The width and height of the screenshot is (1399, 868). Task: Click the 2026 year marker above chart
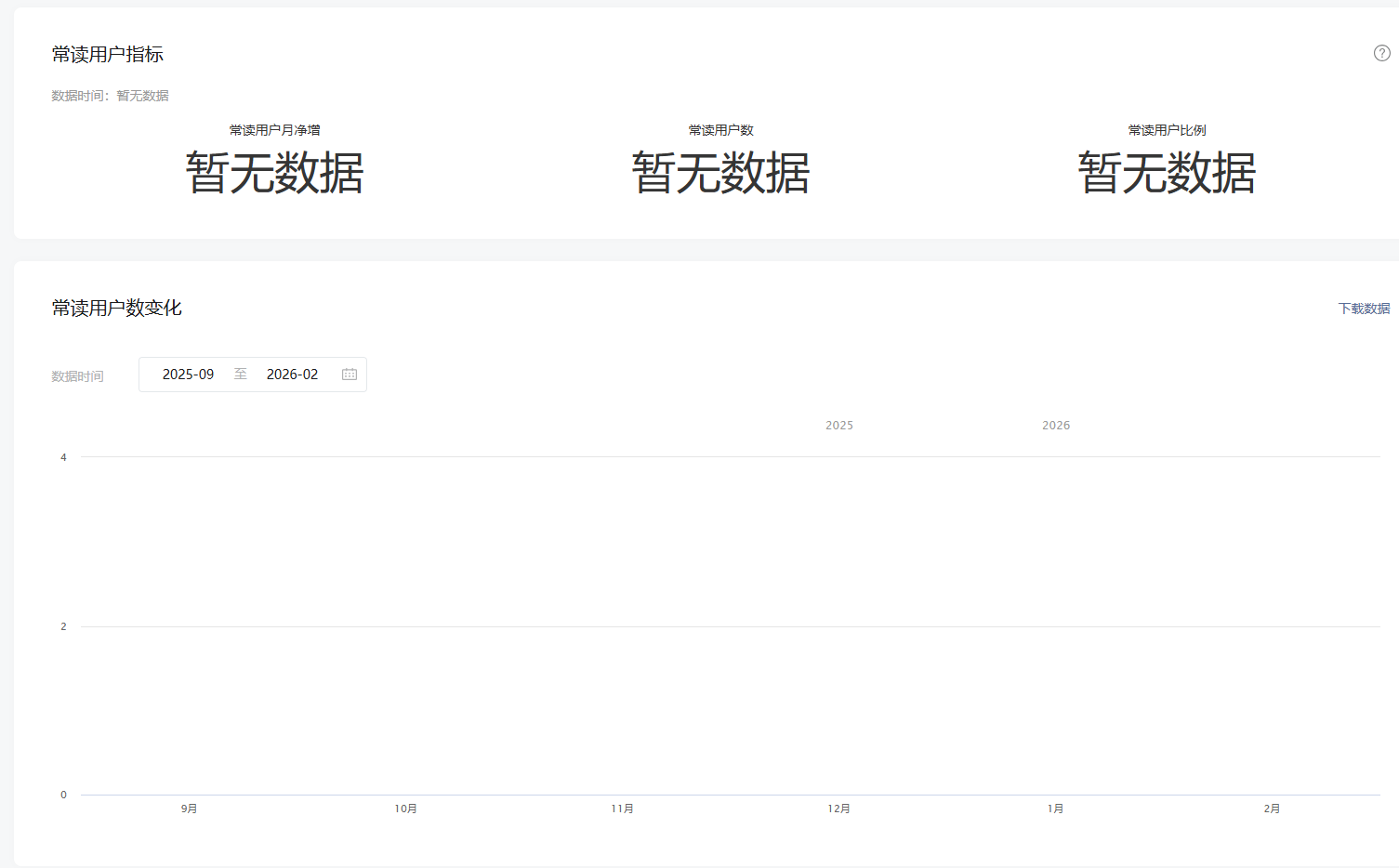pos(1055,426)
